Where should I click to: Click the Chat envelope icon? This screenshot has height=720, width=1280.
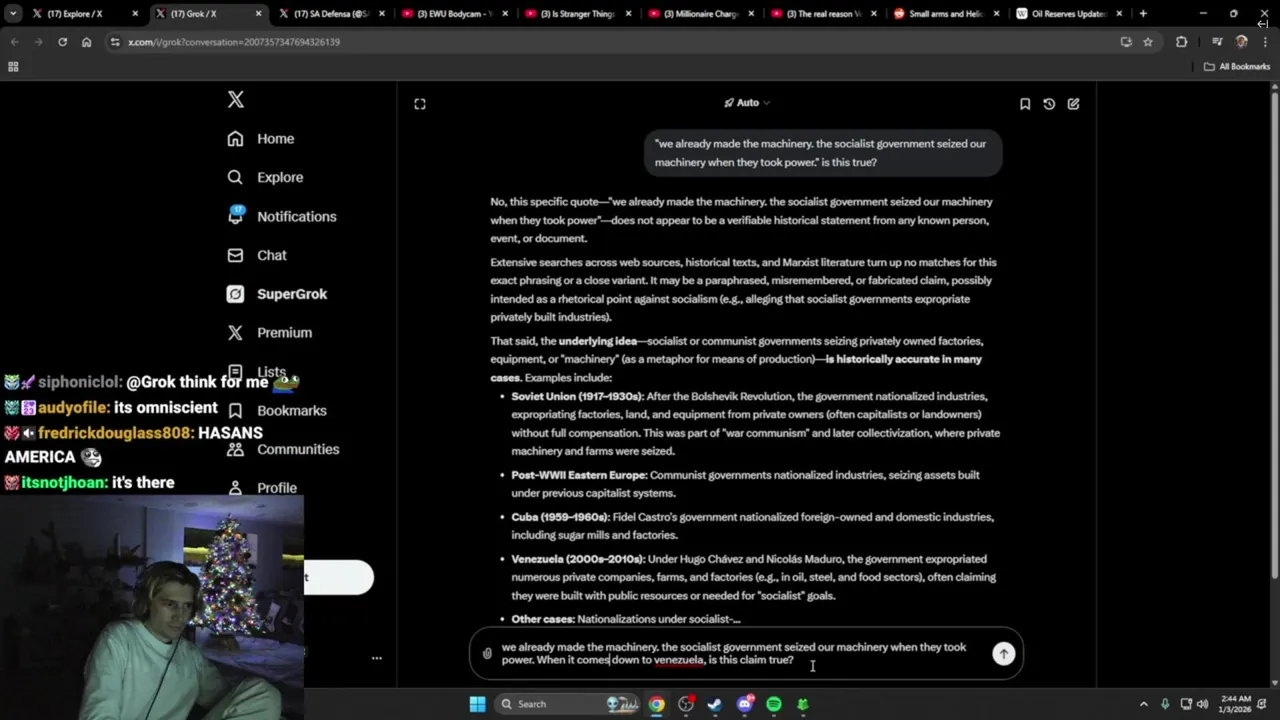[235, 255]
